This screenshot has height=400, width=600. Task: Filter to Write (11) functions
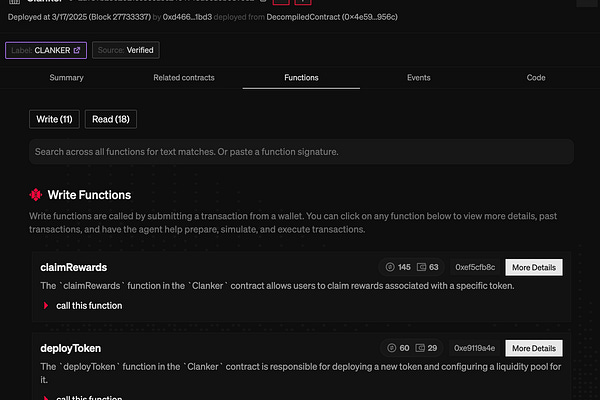click(x=54, y=119)
